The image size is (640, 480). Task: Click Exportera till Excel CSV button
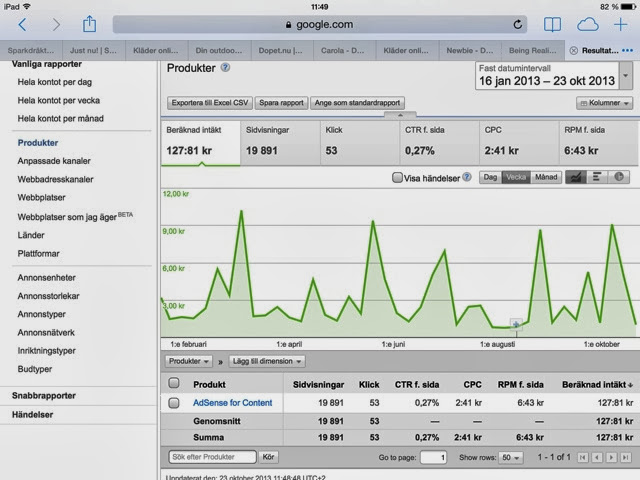tap(210, 103)
